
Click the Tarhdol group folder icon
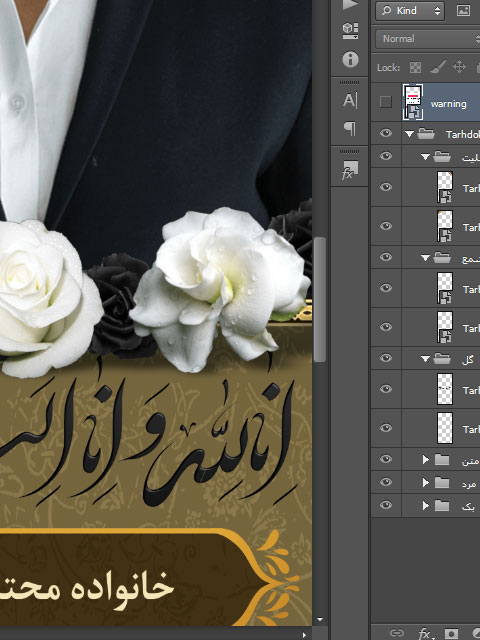(x=426, y=133)
